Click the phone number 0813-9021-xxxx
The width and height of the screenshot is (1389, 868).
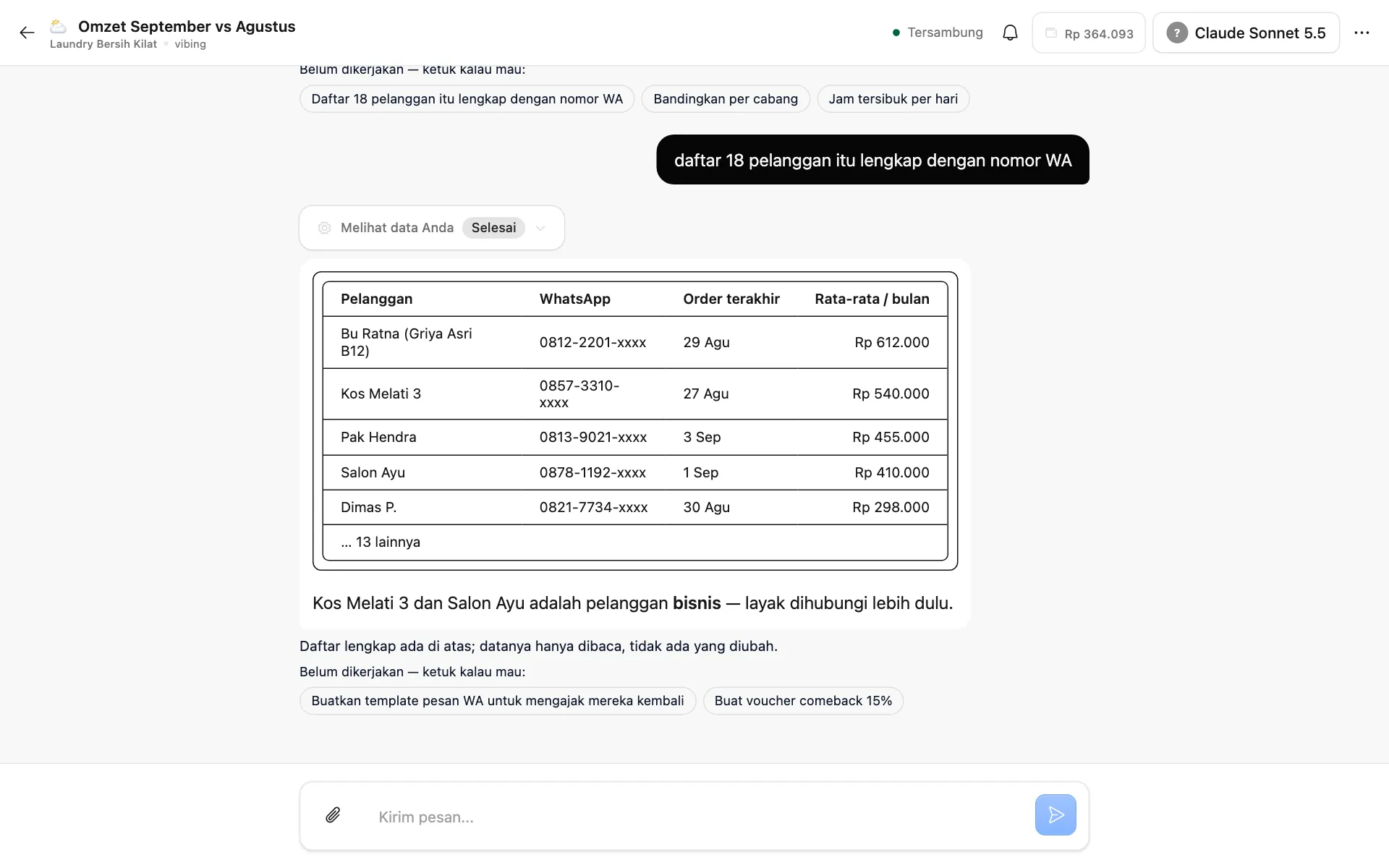[593, 437]
